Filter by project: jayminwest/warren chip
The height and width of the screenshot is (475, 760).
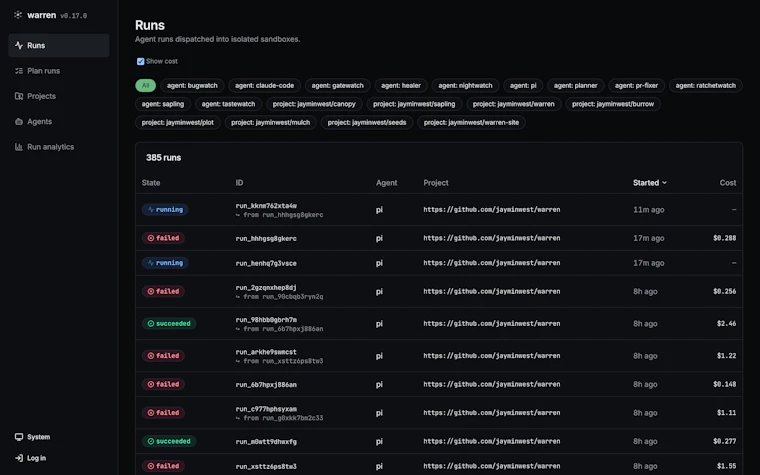514,104
